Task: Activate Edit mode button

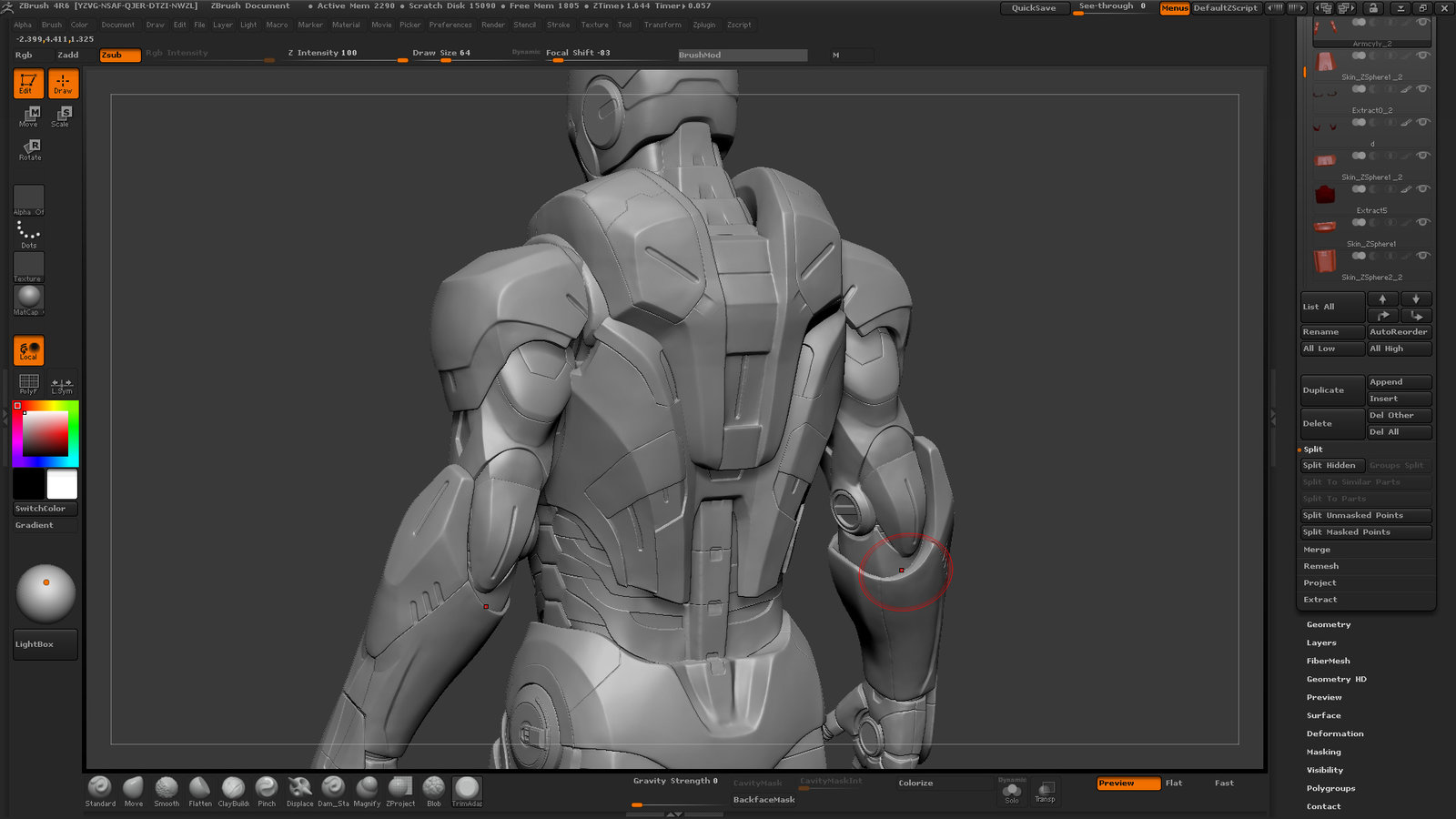Action: [x=28, y=84]
